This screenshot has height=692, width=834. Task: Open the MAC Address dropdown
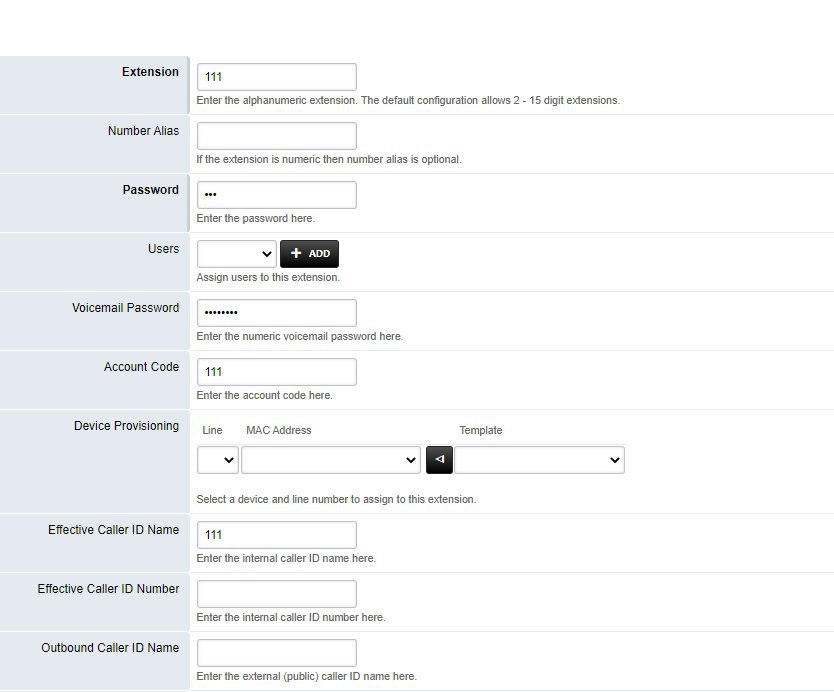331,460
